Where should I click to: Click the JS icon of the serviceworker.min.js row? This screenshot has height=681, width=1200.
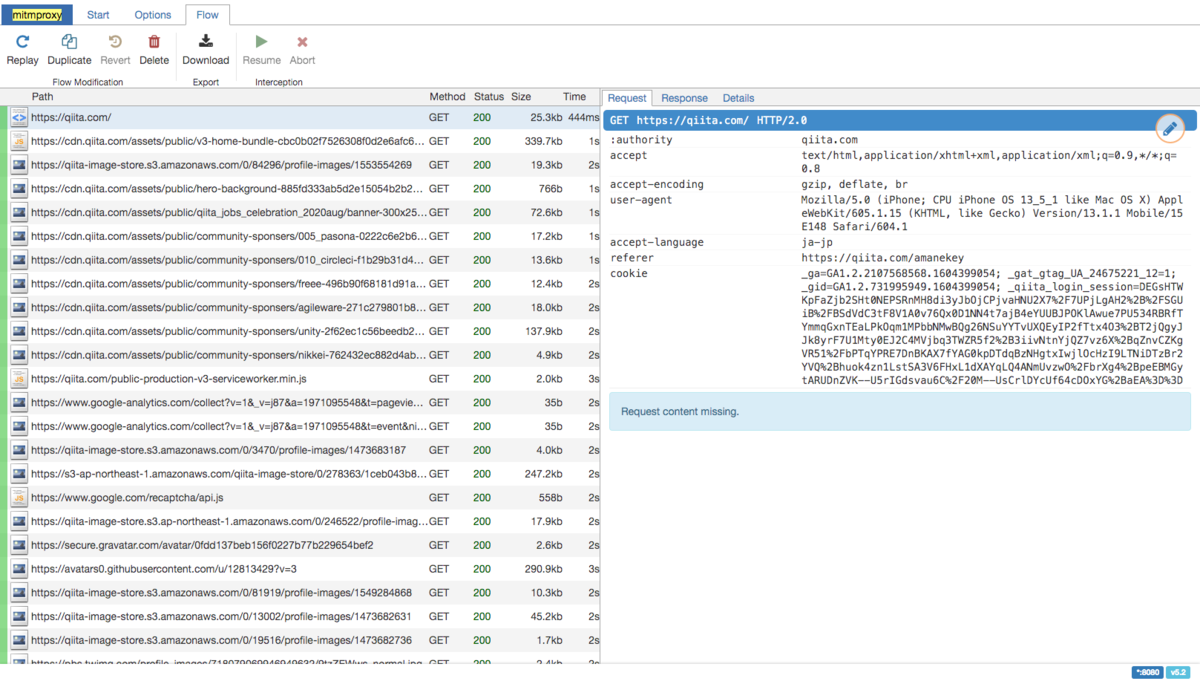[19, 379]
